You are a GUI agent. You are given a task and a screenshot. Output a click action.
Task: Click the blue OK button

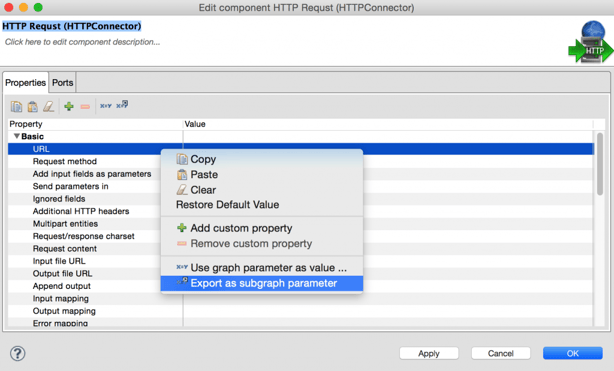click(572, 353)
